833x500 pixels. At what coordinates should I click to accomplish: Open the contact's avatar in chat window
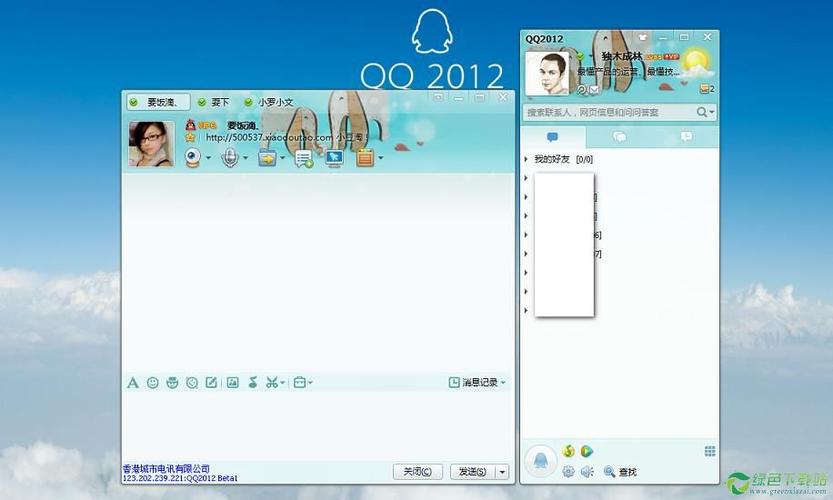[151, 143]
